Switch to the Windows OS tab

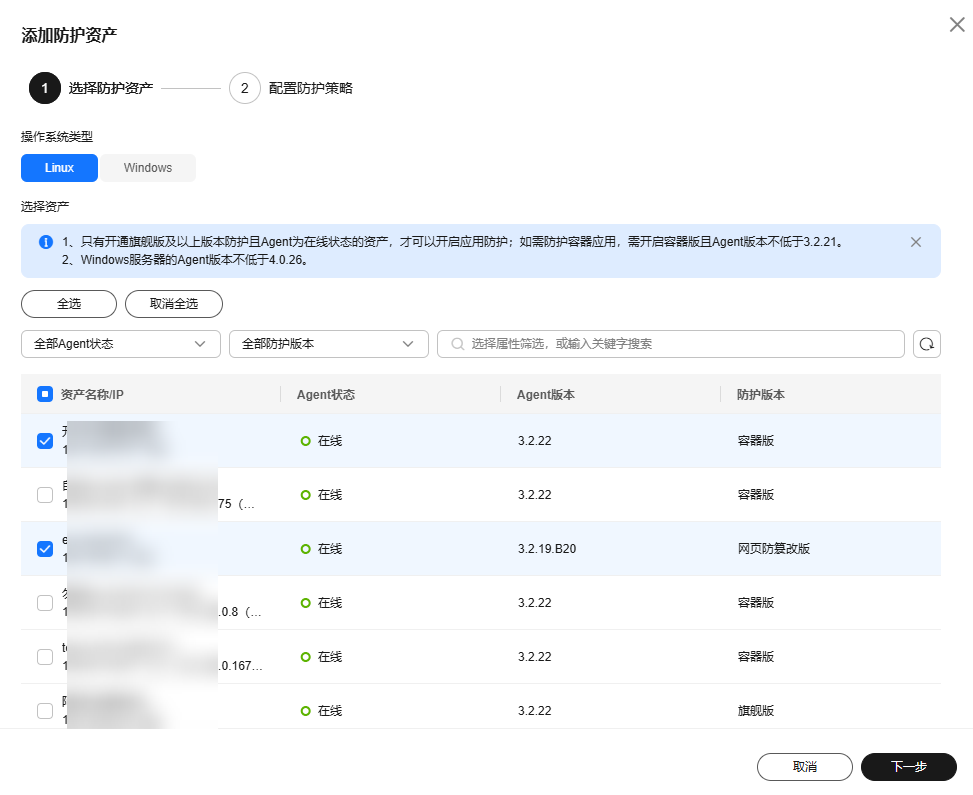tap(148, 168)
